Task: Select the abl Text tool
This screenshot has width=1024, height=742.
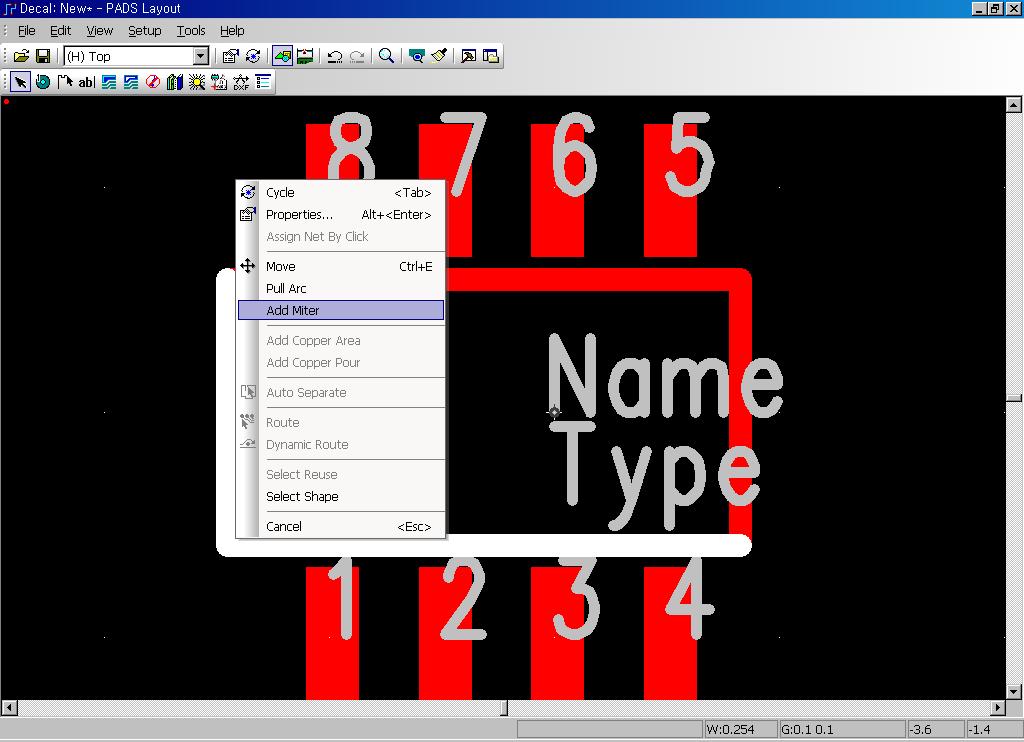Action: 87,82
